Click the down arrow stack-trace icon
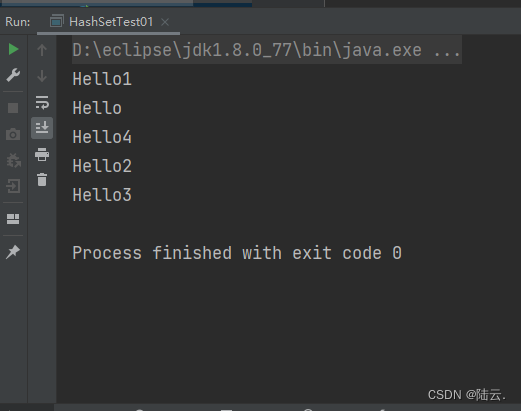521x411 pixels. point(42,76)
